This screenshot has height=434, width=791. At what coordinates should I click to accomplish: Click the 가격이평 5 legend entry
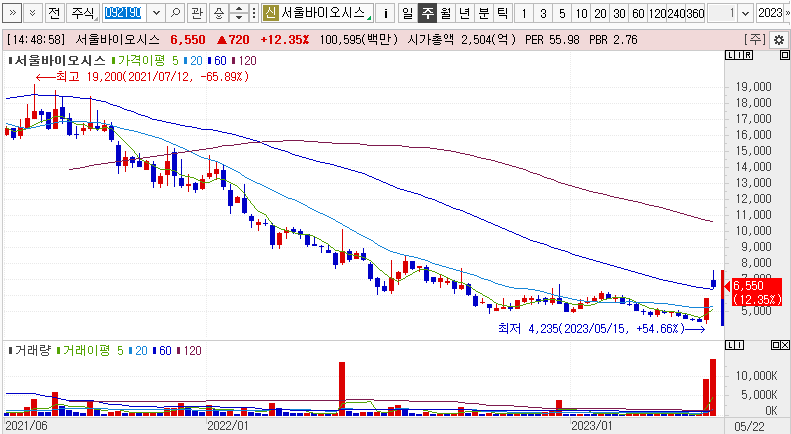tap(145, 61)
